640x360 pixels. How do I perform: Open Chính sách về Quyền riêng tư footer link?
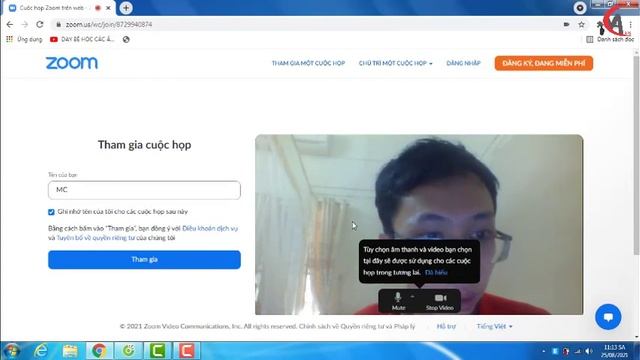(357, 326)
